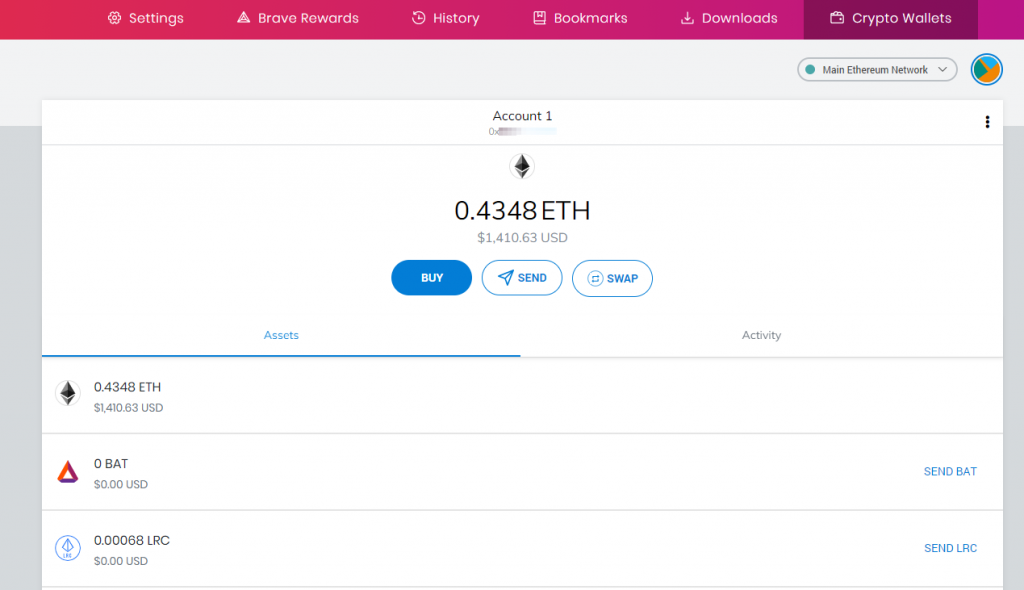Screen dimensions: 1024x590
Task: Click the Brave Rewards triangle icon
Action: [244, 18]
